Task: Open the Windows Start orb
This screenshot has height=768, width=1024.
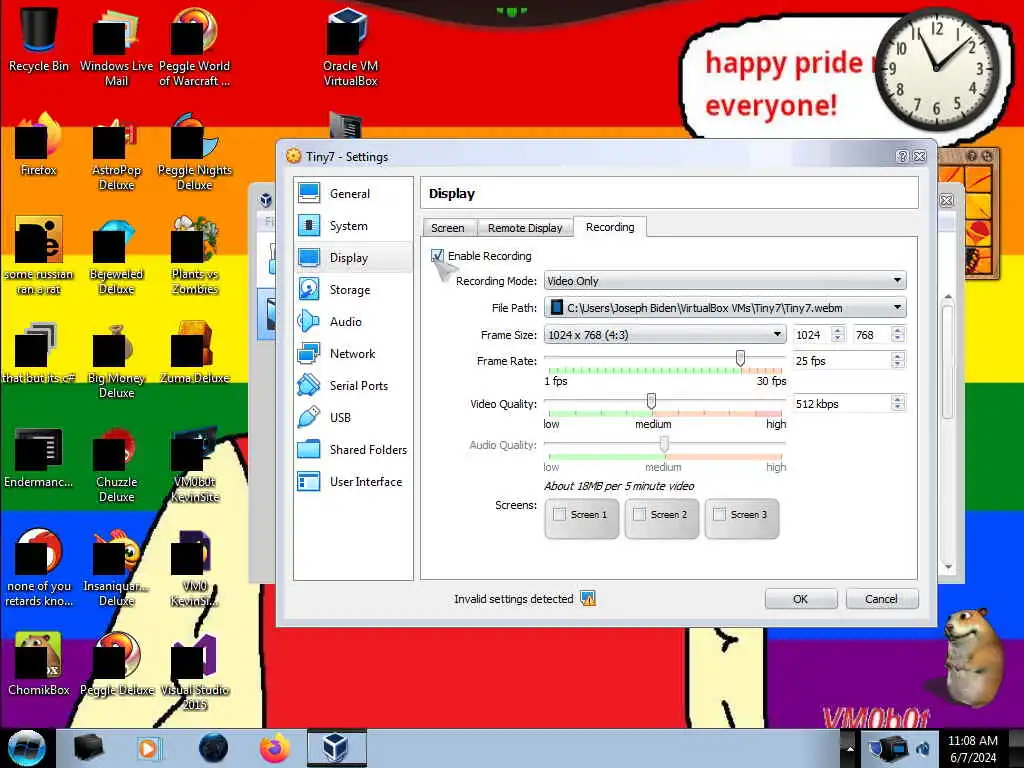Action: [x=26, y=748]
